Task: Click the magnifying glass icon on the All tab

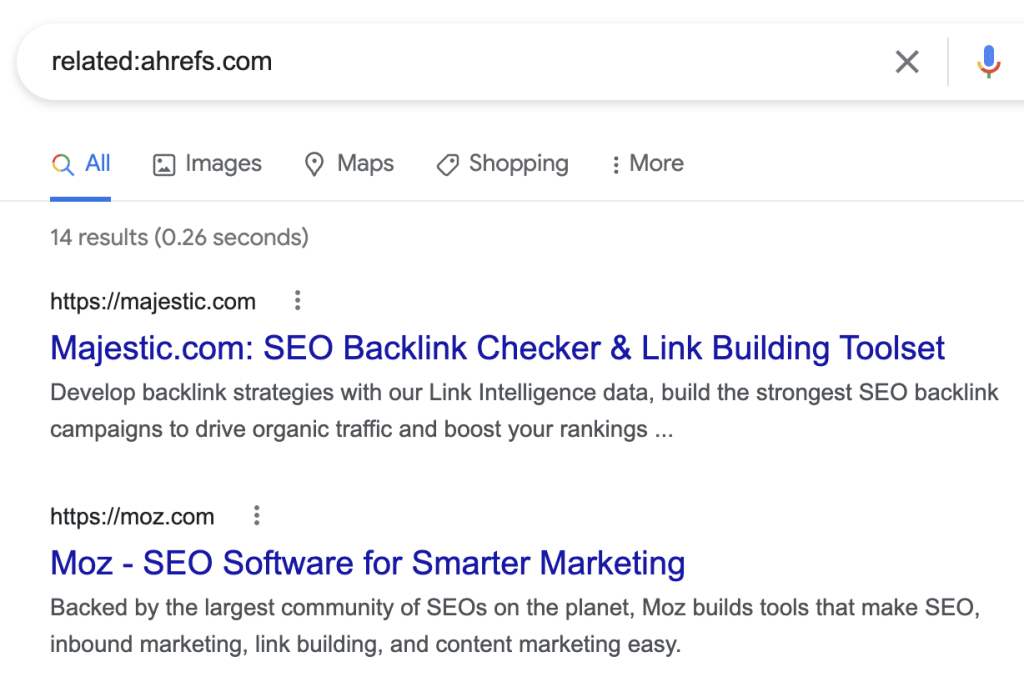Action: (61, 163)
